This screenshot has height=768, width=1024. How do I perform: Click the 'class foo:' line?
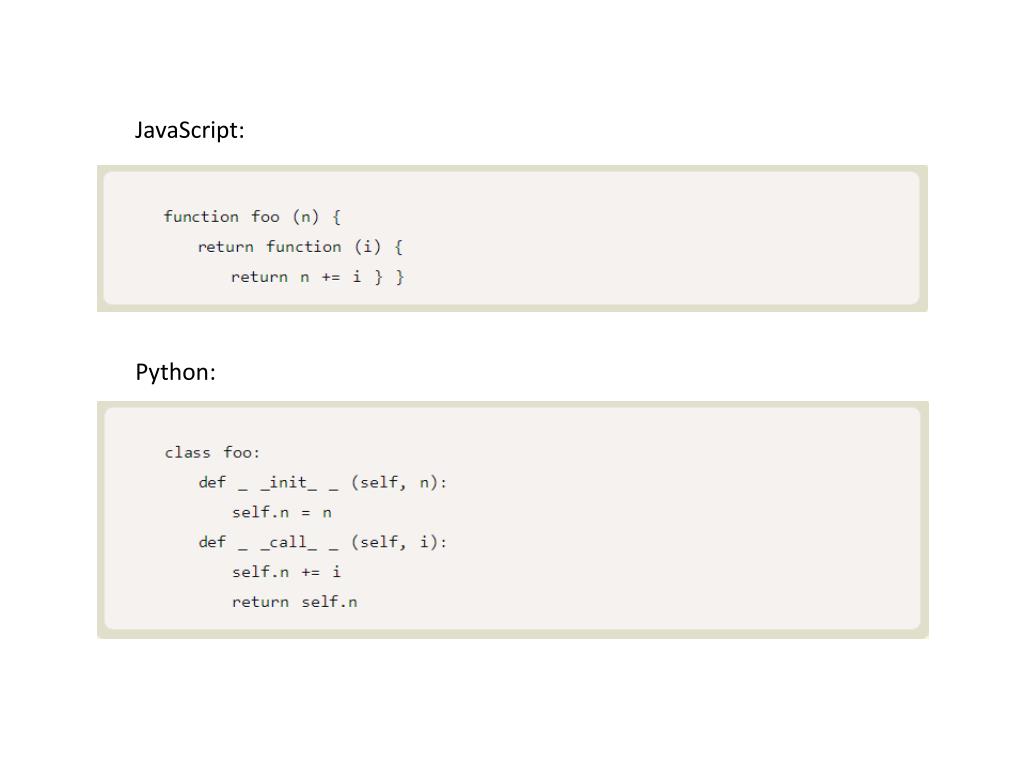[x=212, y=453]
